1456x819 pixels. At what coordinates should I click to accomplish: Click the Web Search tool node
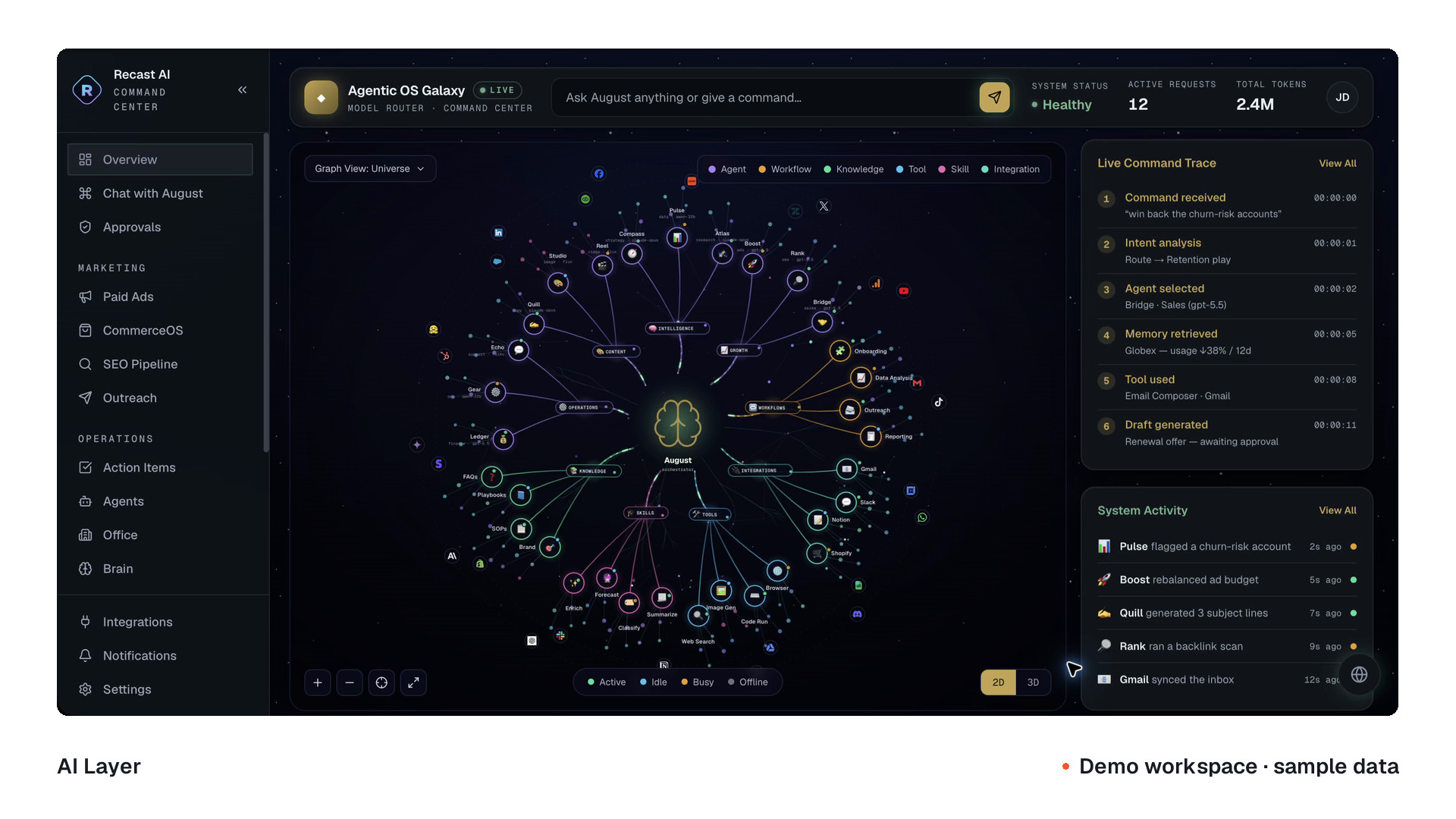698,615
